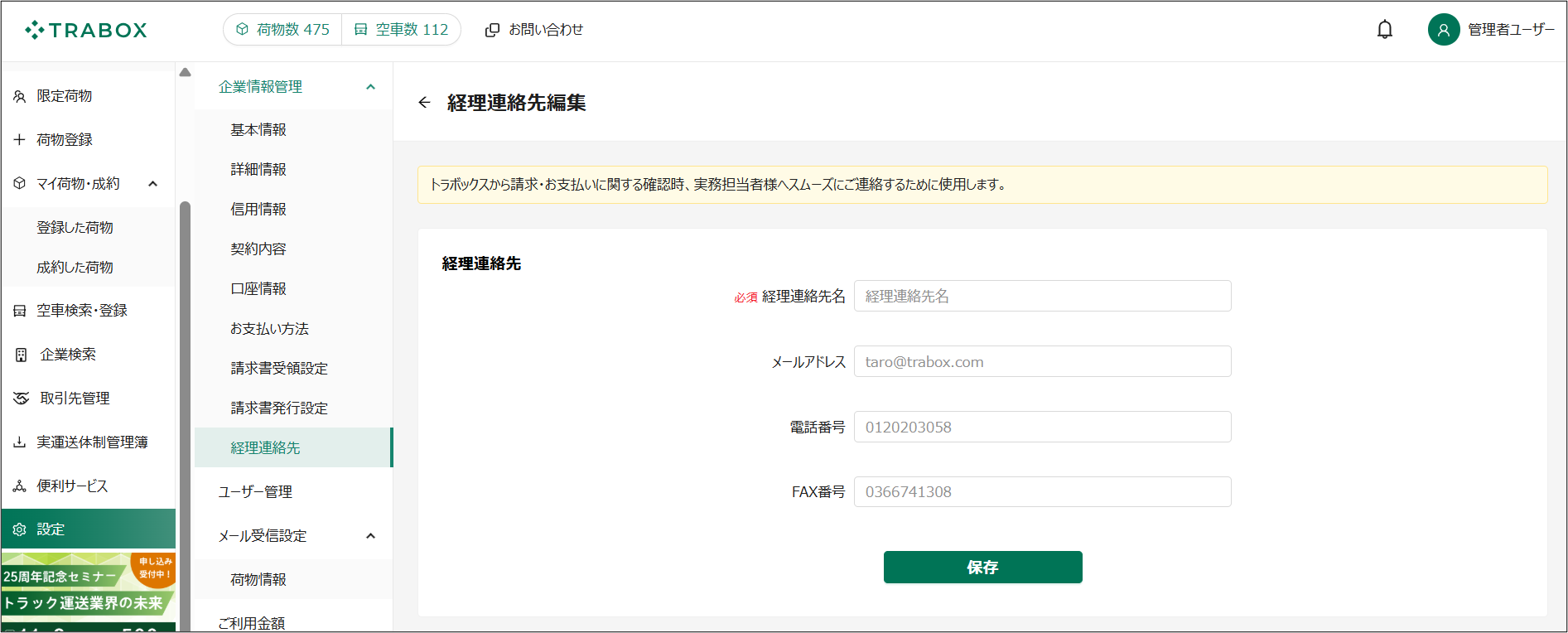This screenshot has height=633, width=1568.
Task: Click the マイ荷物・成約 package icon
Action: [x=20, y=183]
